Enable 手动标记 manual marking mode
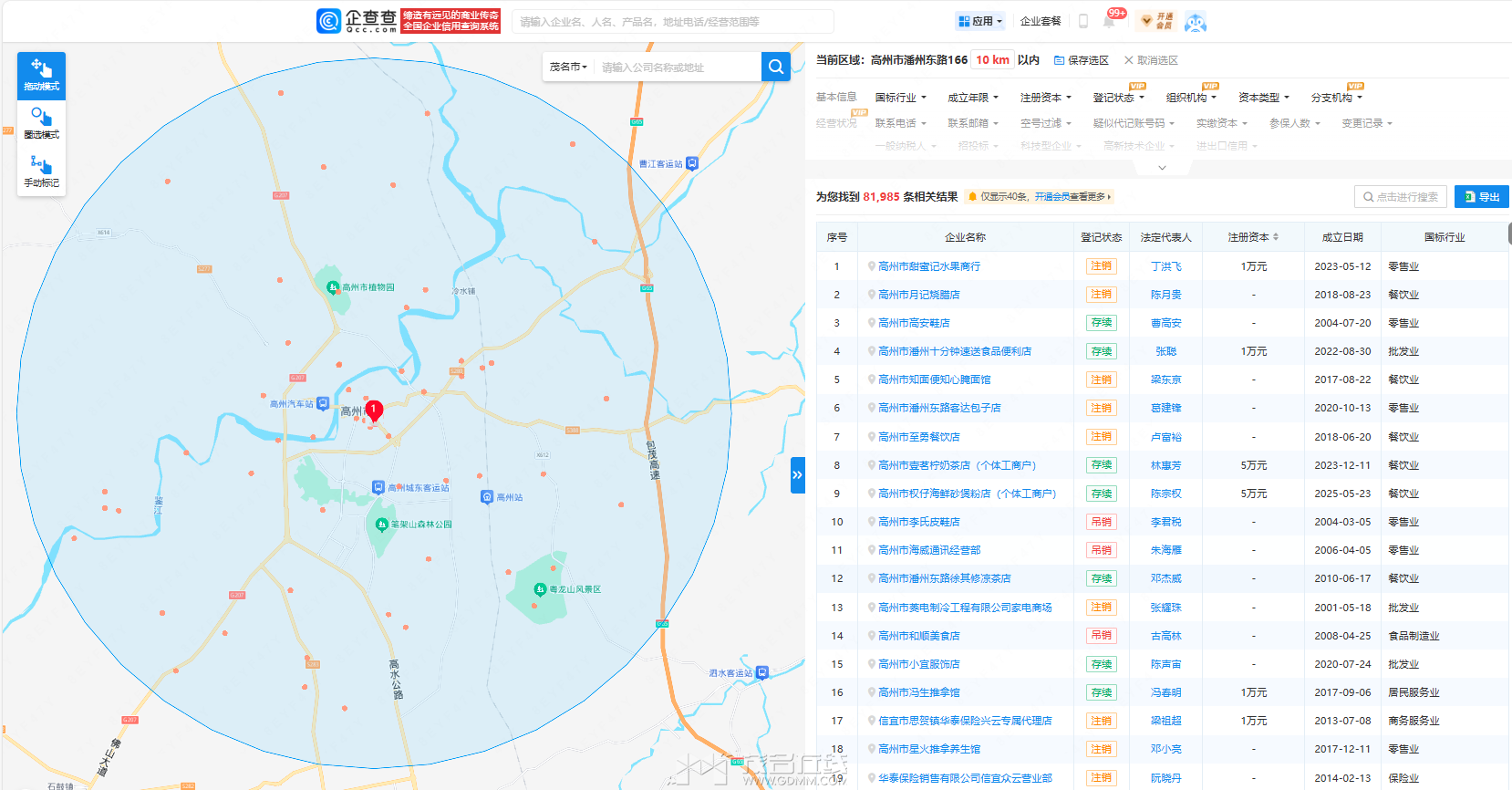 click(41, 172)
